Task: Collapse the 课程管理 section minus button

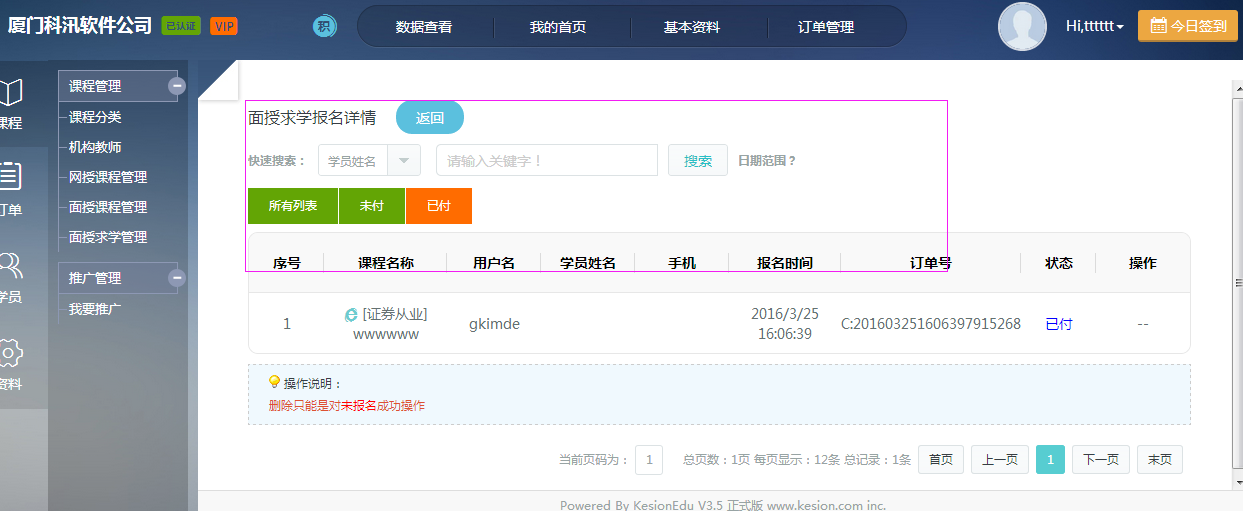Action: (x=177, y=86)
